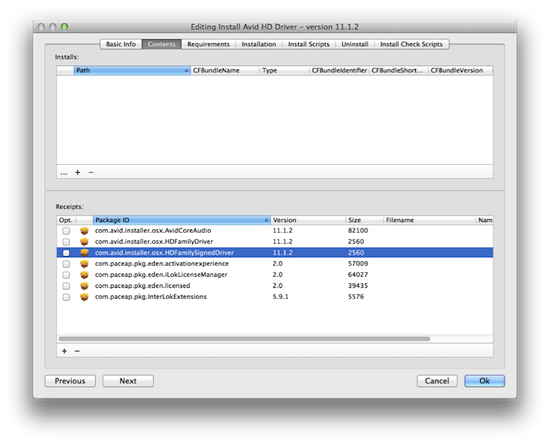Sort Installs by CFBundleName column header

224,70
